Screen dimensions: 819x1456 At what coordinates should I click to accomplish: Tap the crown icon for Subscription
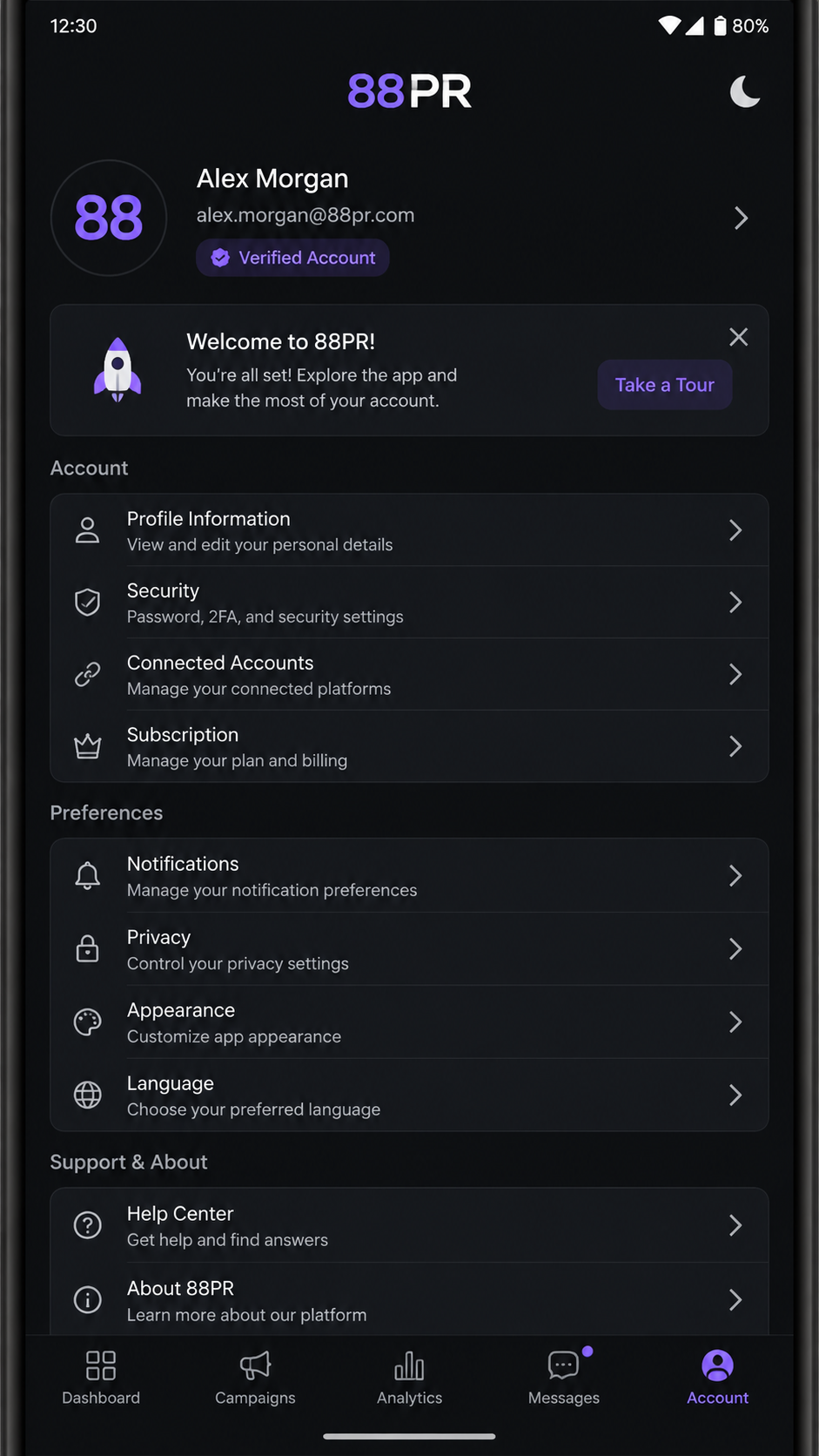click(87, 746)
